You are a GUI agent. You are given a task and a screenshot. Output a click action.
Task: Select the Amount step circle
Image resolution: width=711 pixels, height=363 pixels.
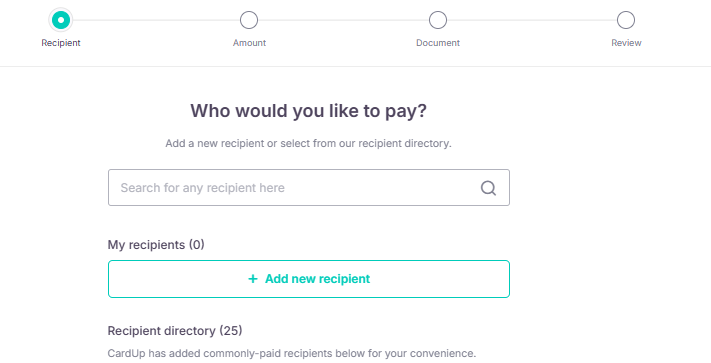click(249, 20)
